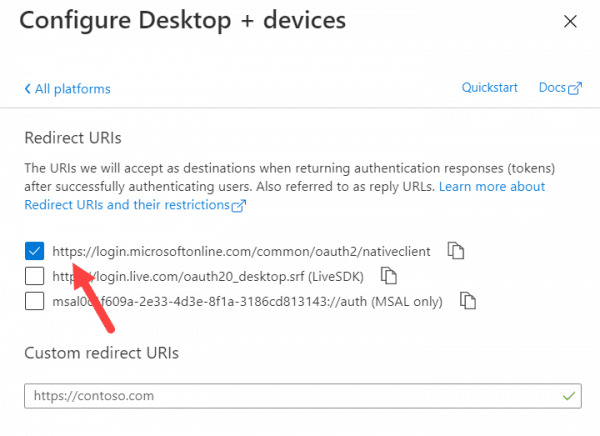Image resolution: width=600 pixels, height=436 pixels.
Task: Click green validation checkmark in URI field
Action: 568,396
